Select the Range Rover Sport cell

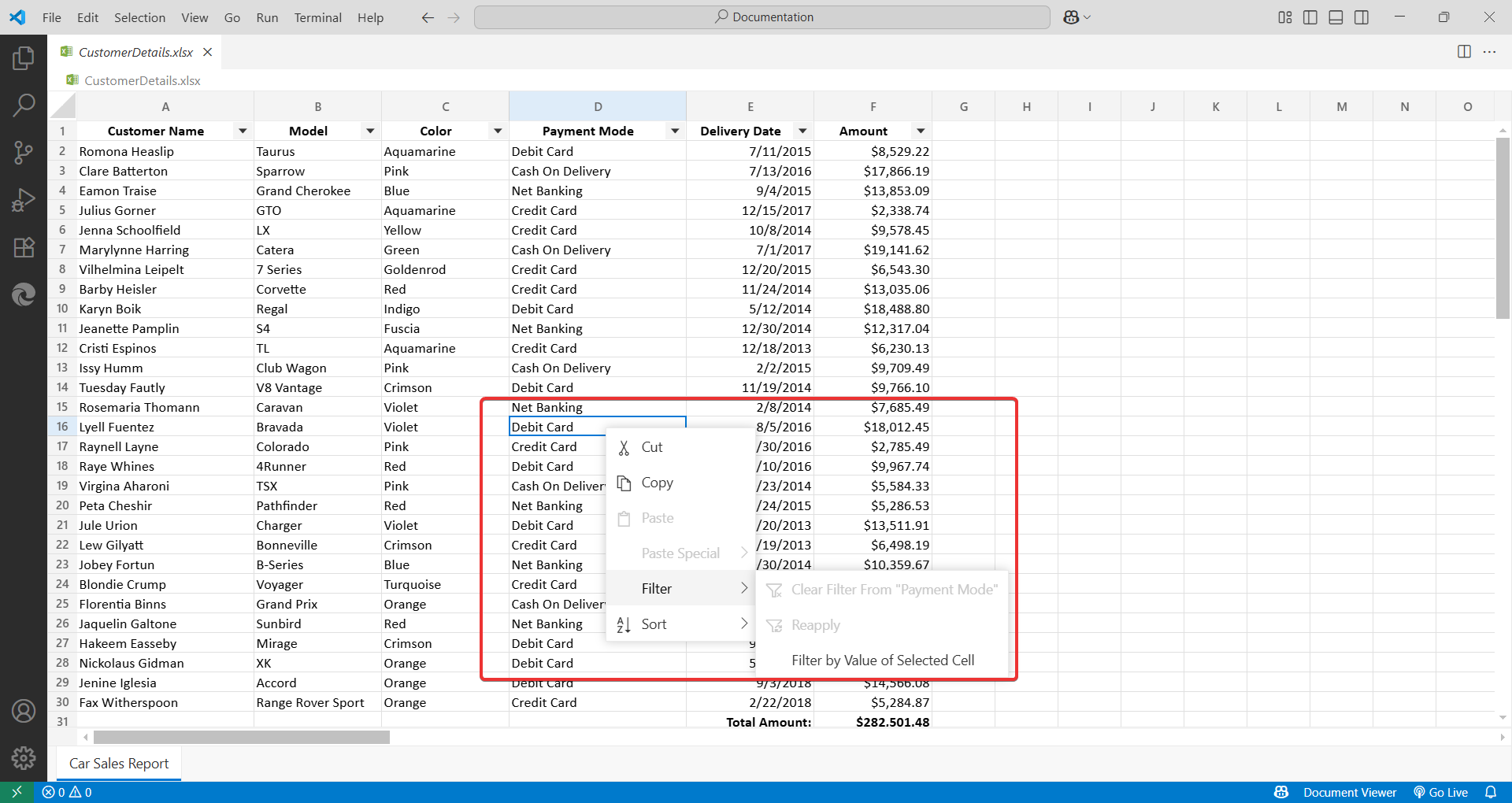pyautogui.click(x=318, y=702)
